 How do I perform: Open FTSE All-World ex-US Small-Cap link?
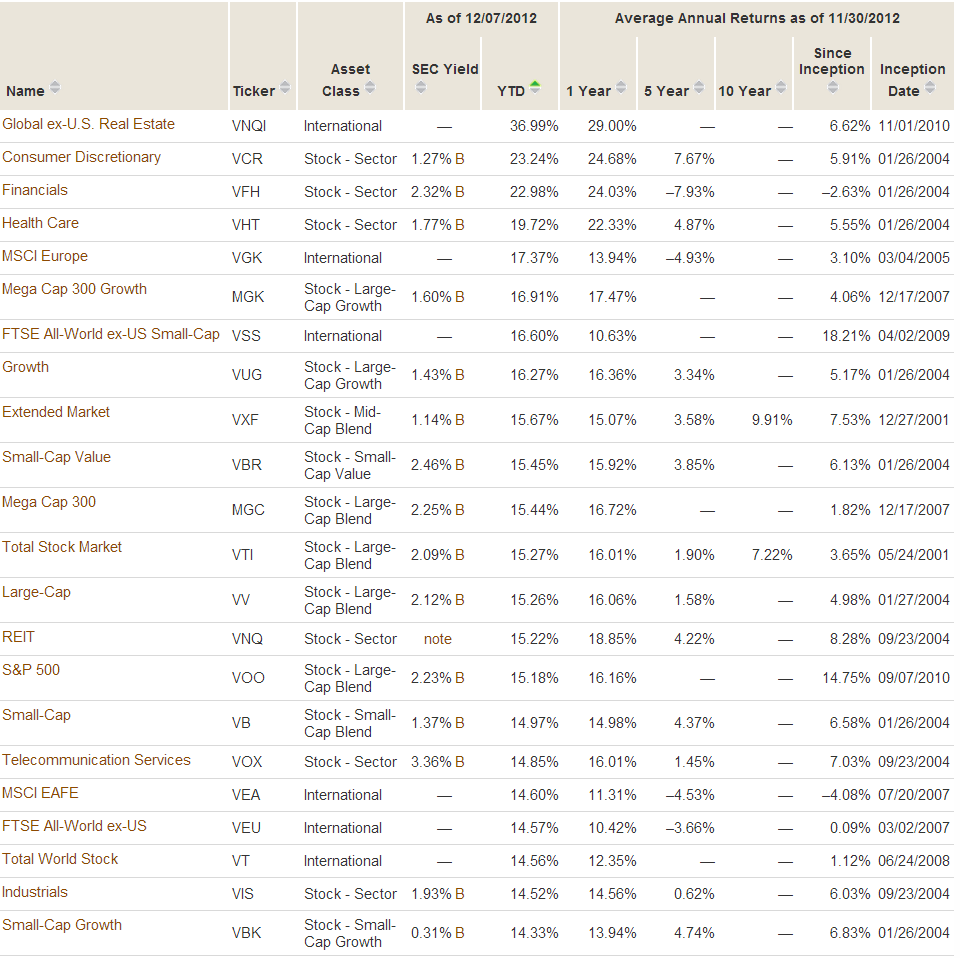tap(111, 334)
